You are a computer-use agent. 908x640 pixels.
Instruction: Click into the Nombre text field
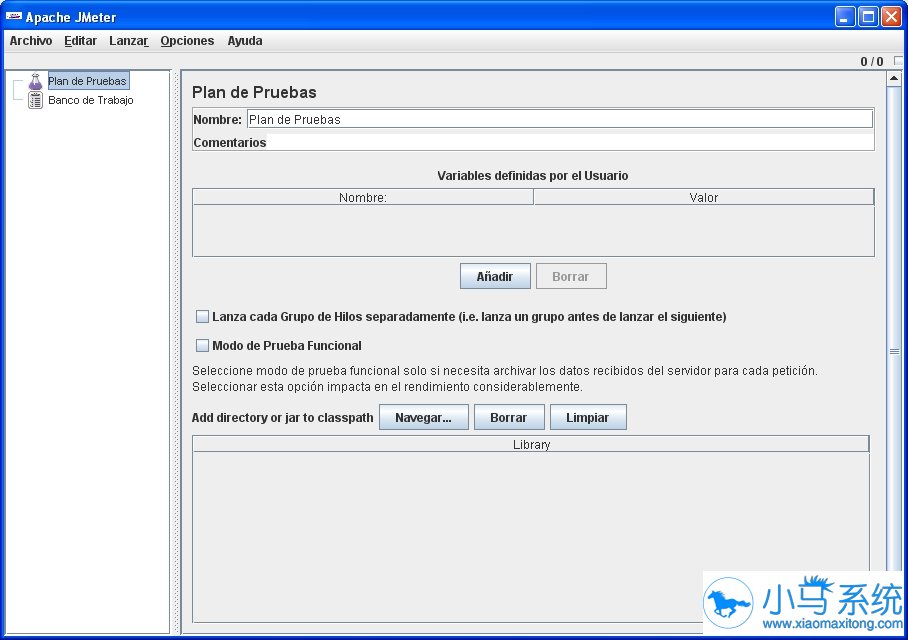coord(559,119)
